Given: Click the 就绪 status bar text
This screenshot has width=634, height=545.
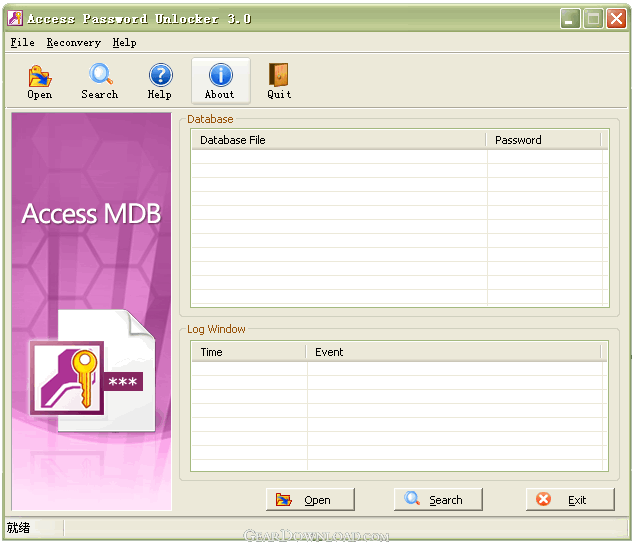Looking at the screenshot, I should click(18, 528).
